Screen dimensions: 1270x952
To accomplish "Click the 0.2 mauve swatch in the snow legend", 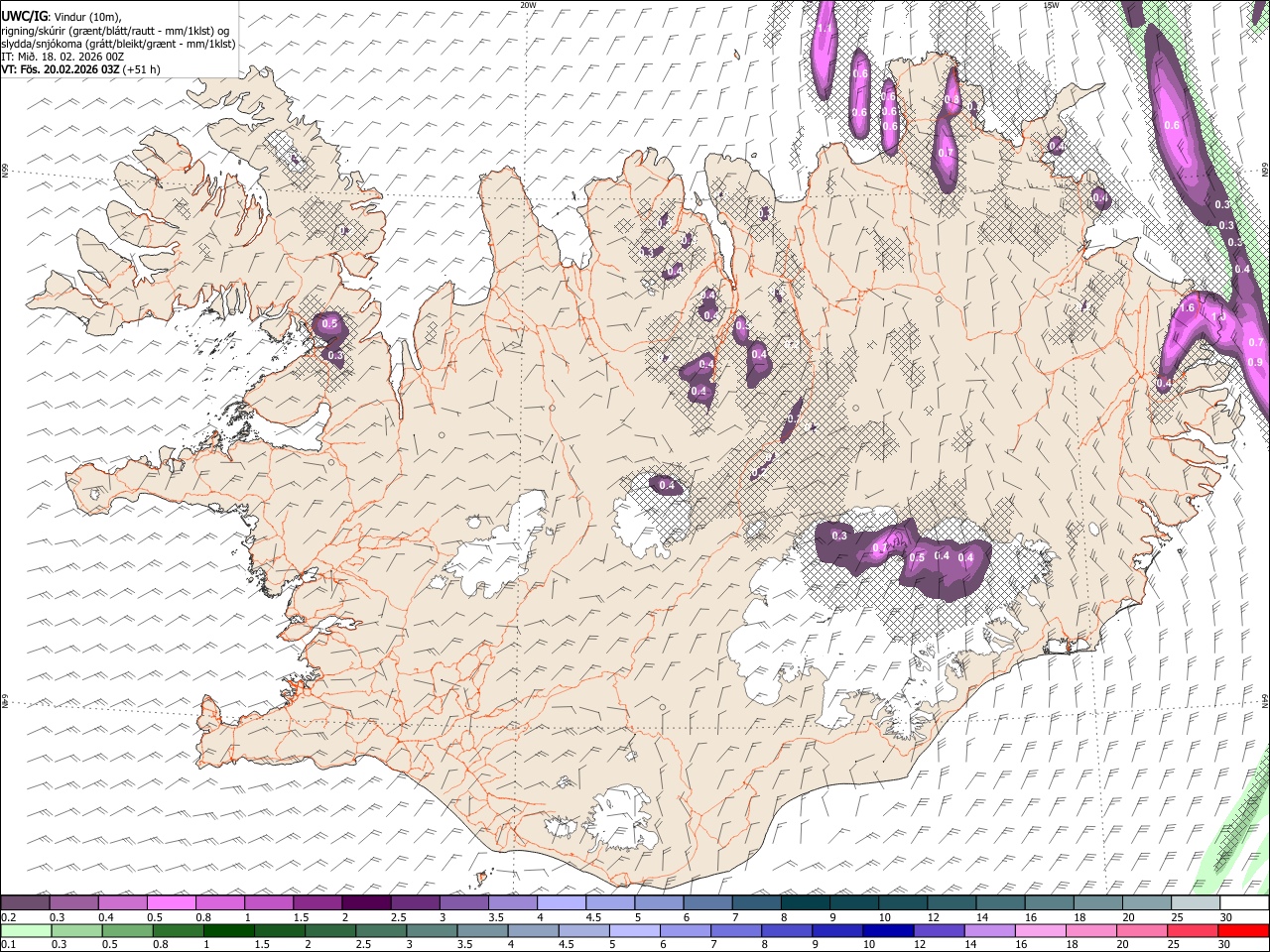I will [25, 903].
